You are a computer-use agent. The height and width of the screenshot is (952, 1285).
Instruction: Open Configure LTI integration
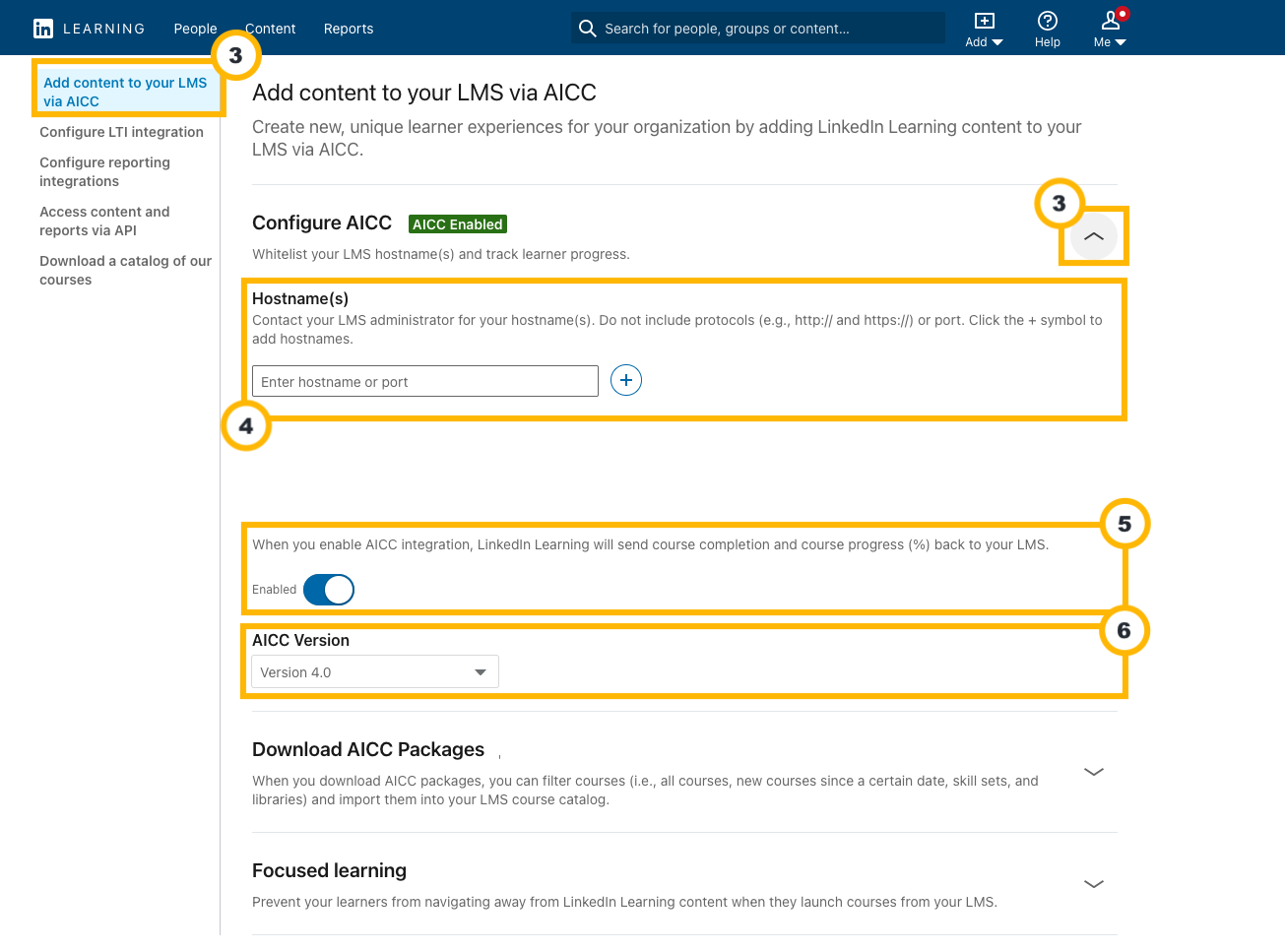(x=121, y=132)
